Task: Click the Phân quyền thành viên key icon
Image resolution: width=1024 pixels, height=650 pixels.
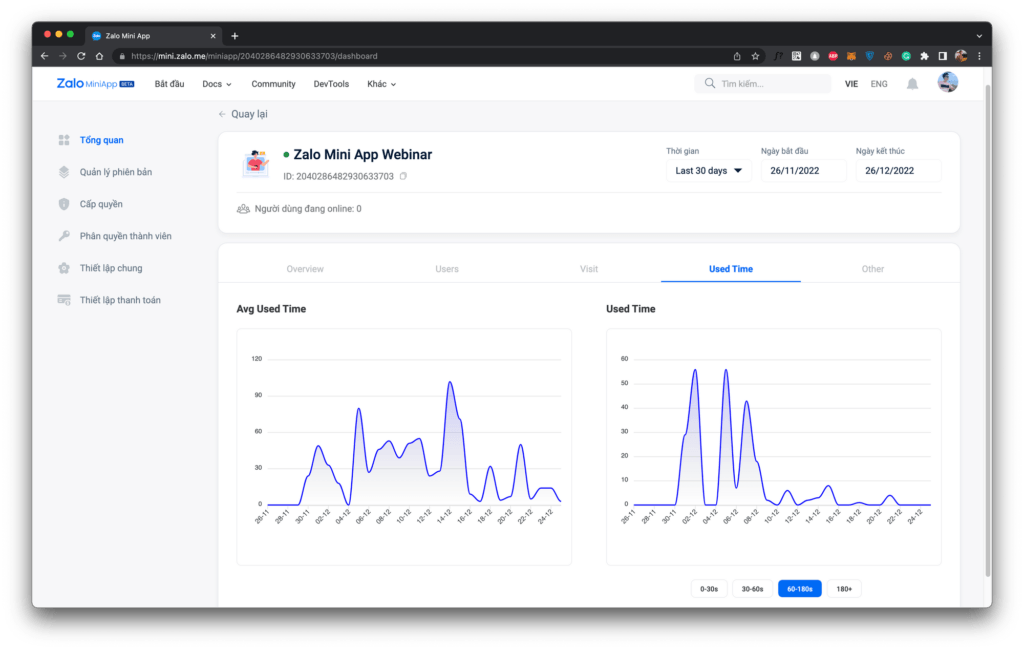Action: tap(64, 236)
